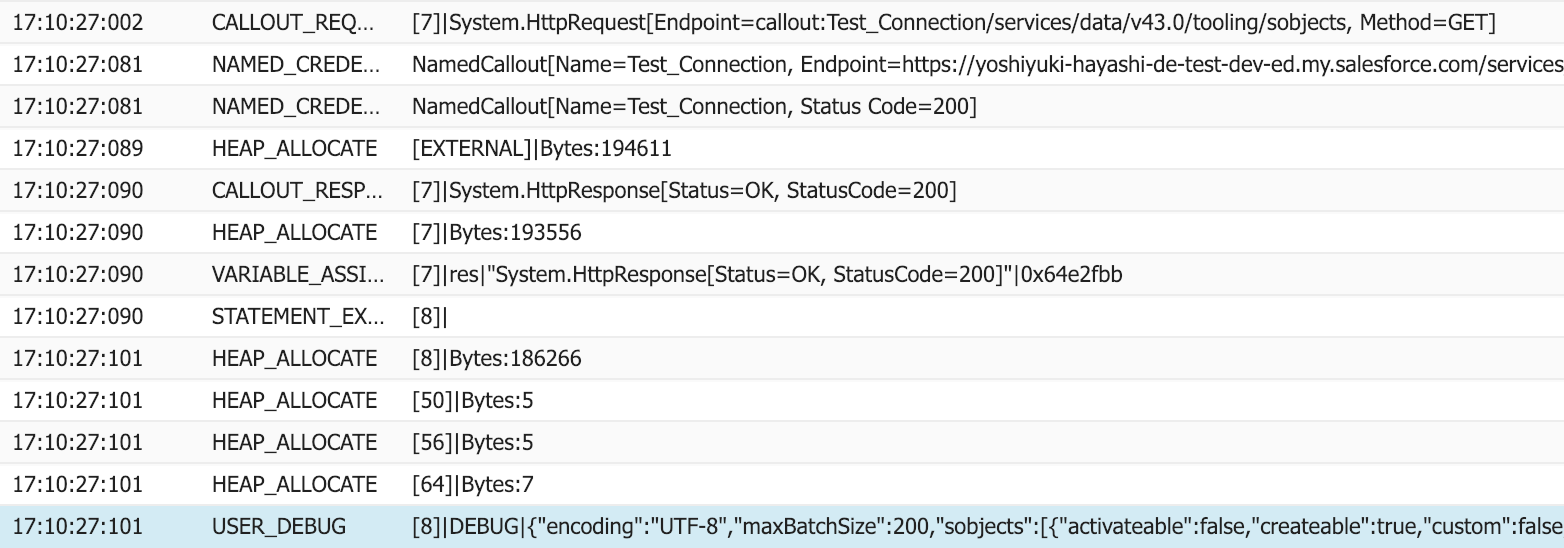The width and height of the screenshot is (1564, 548).
Task: Select the CALLOUT_REQ event cell
Action: coord(295,22)
